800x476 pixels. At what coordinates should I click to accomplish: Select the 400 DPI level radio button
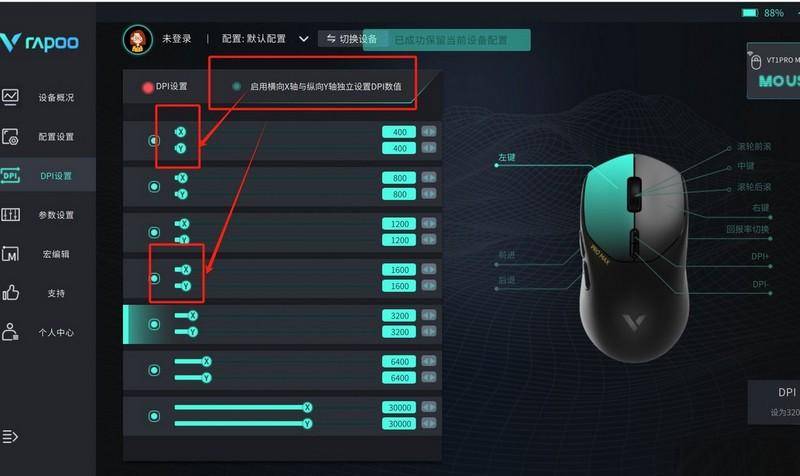[x=154, y=140]
